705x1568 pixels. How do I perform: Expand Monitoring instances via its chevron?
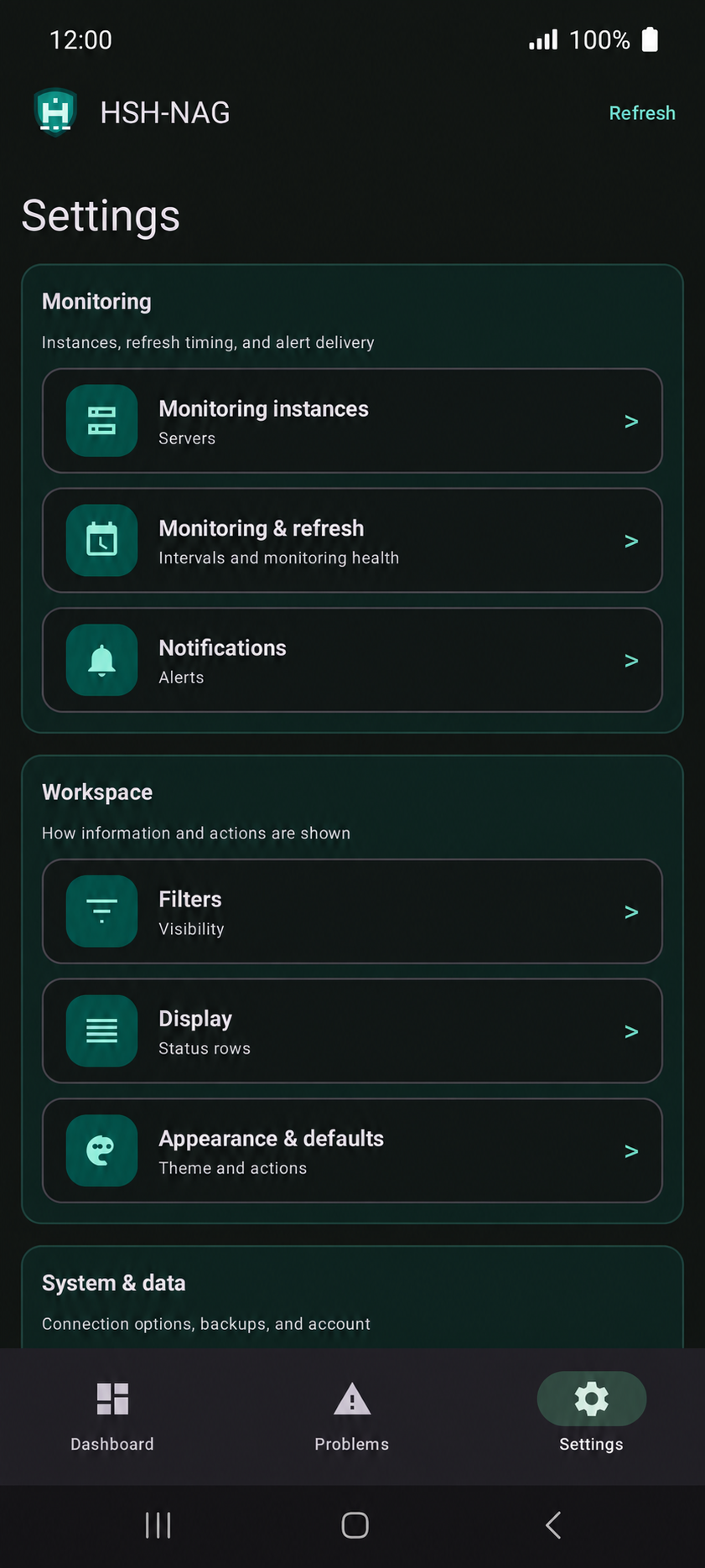point(631,422)
